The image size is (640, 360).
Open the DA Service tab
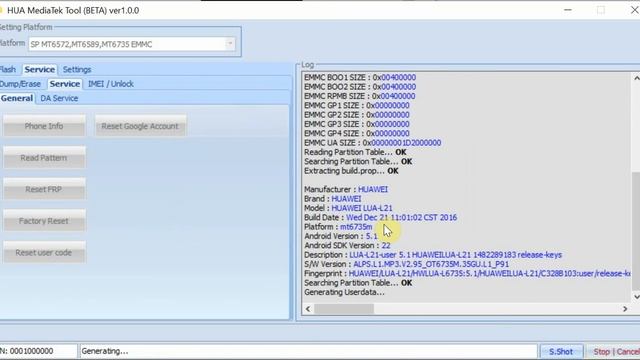coord(59,98)
